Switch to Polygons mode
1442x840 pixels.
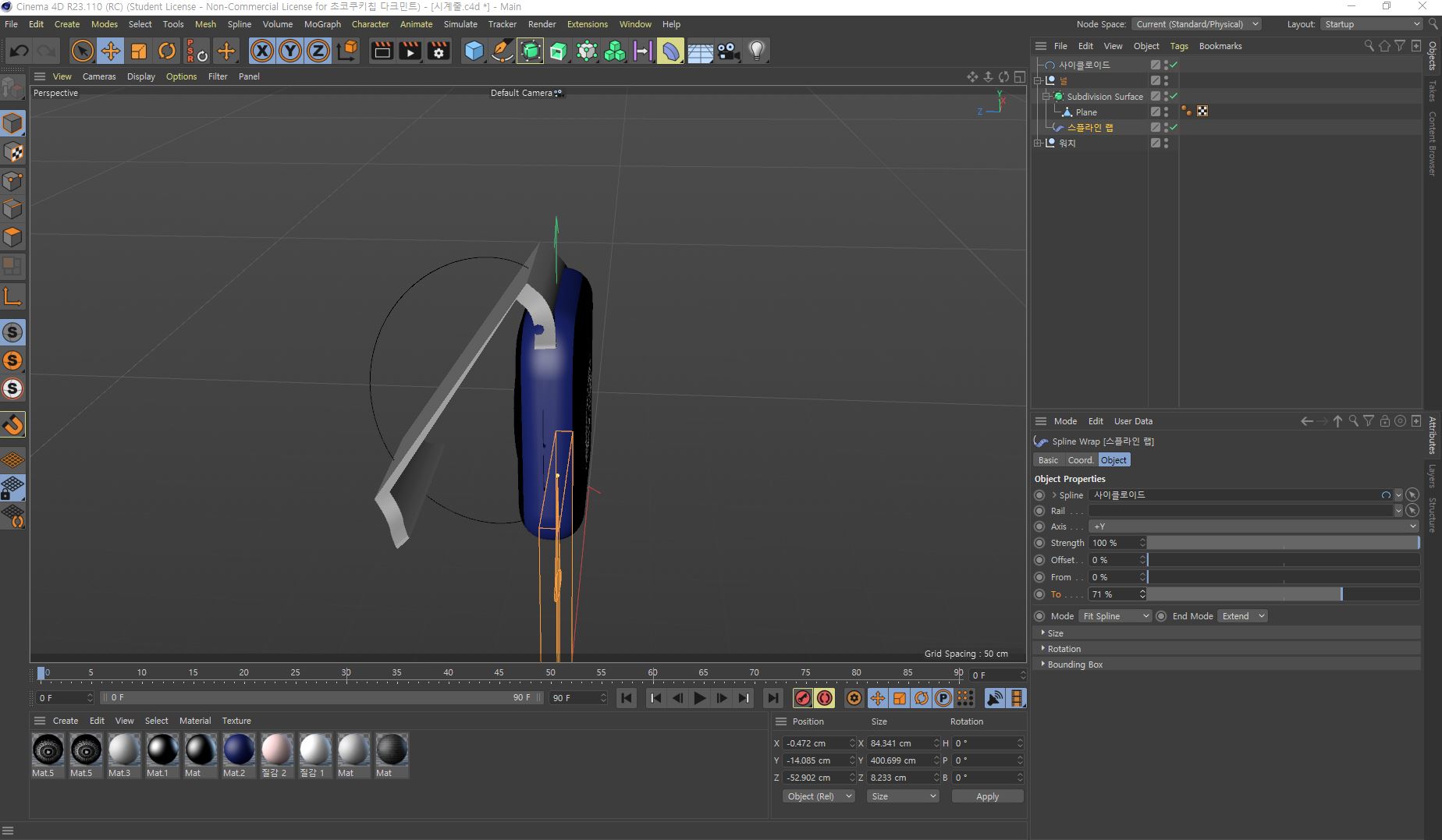coord(12,237)
